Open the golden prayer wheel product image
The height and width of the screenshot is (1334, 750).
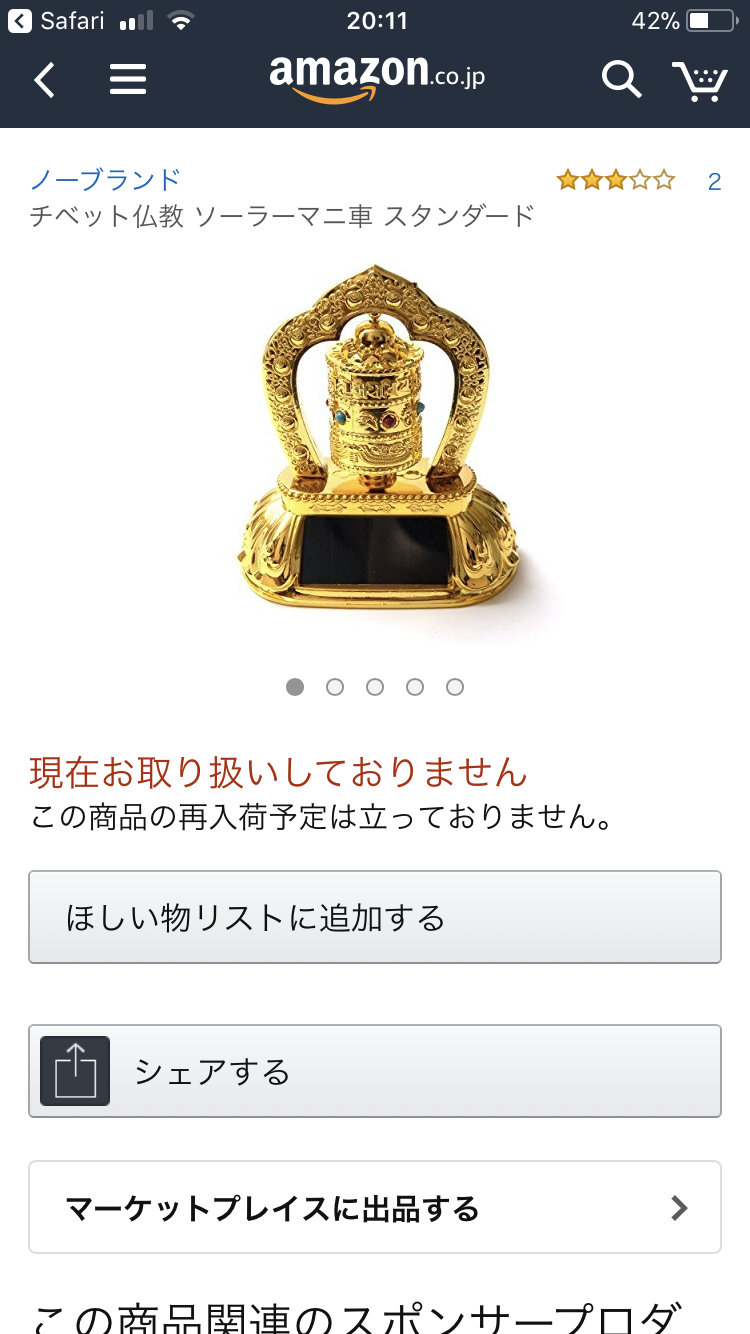click(x=377, y=441)
